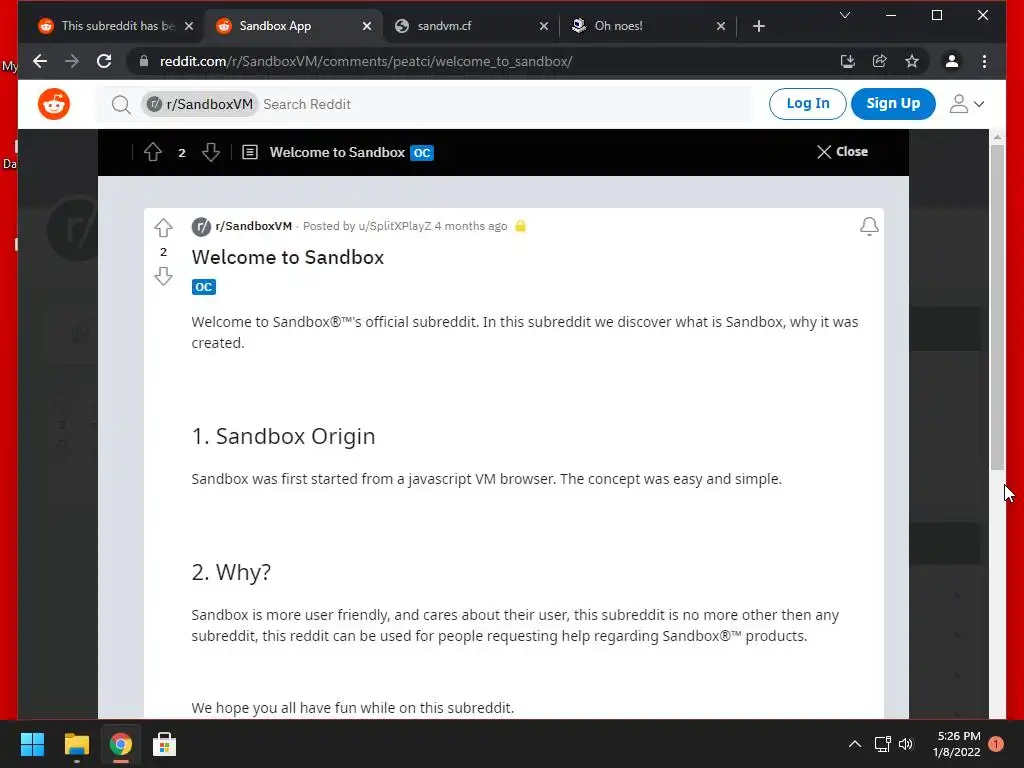The width and height of the screenshot is (1024, 768).
Task: Click the r/SandboxVM search scope chip
Action: click(x=200, y=104)
